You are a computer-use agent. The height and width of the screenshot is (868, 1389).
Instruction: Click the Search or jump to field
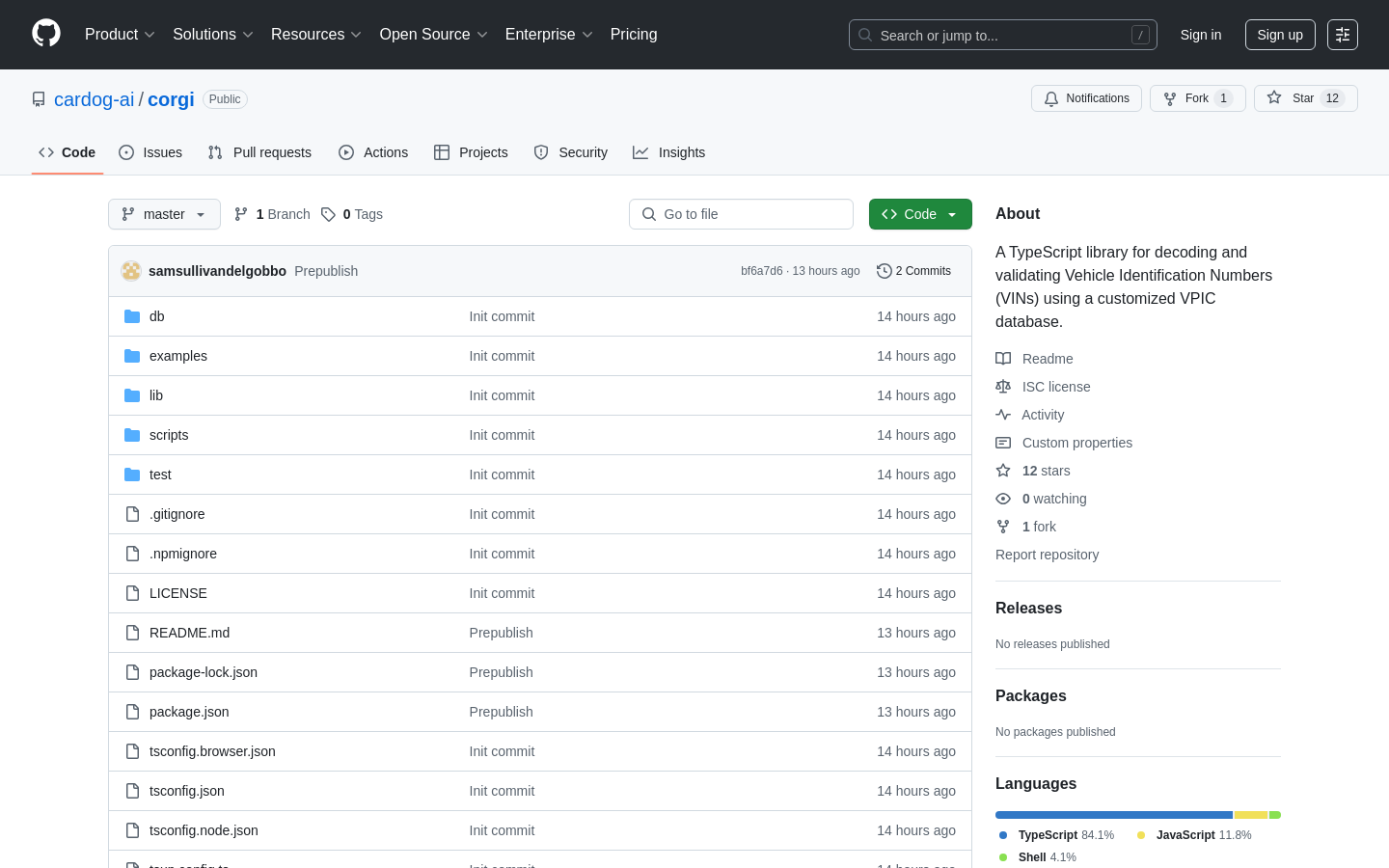(1003, 35)
